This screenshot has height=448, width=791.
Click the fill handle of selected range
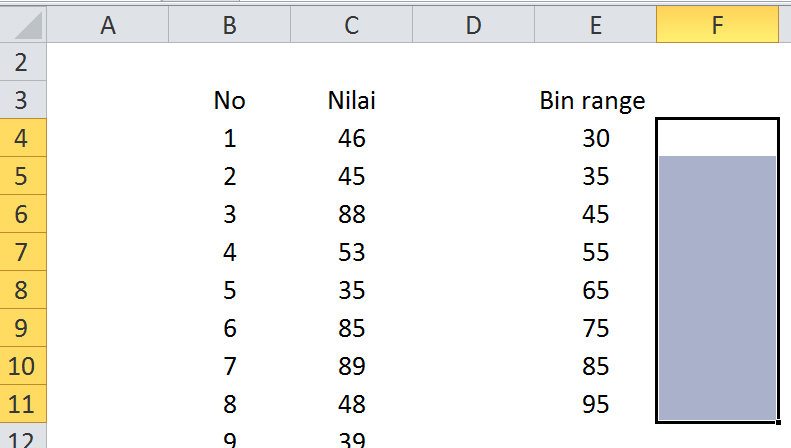[778, 422]
